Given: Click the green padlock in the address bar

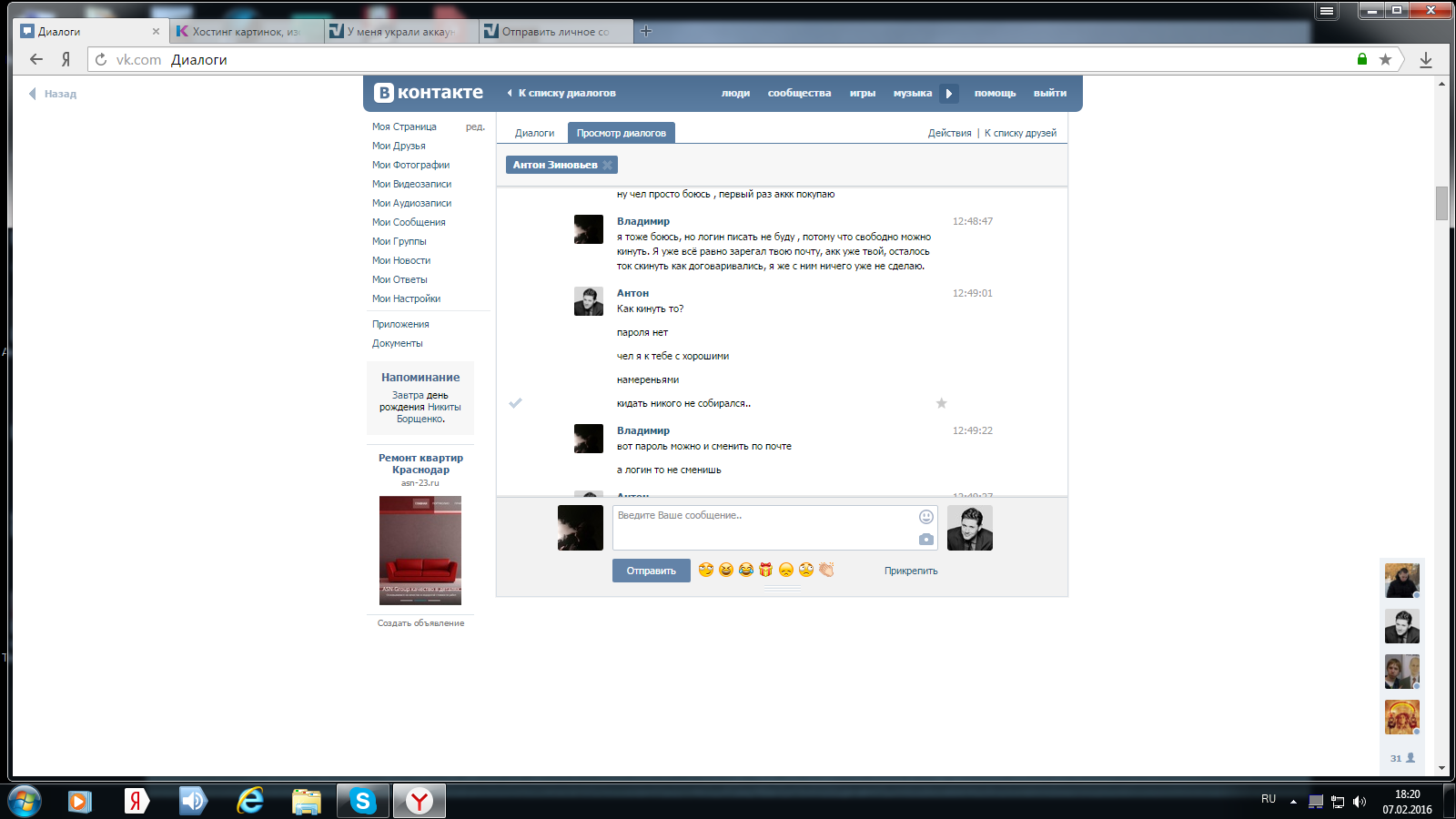Looking at the screenshot, I should point(1362,59).
